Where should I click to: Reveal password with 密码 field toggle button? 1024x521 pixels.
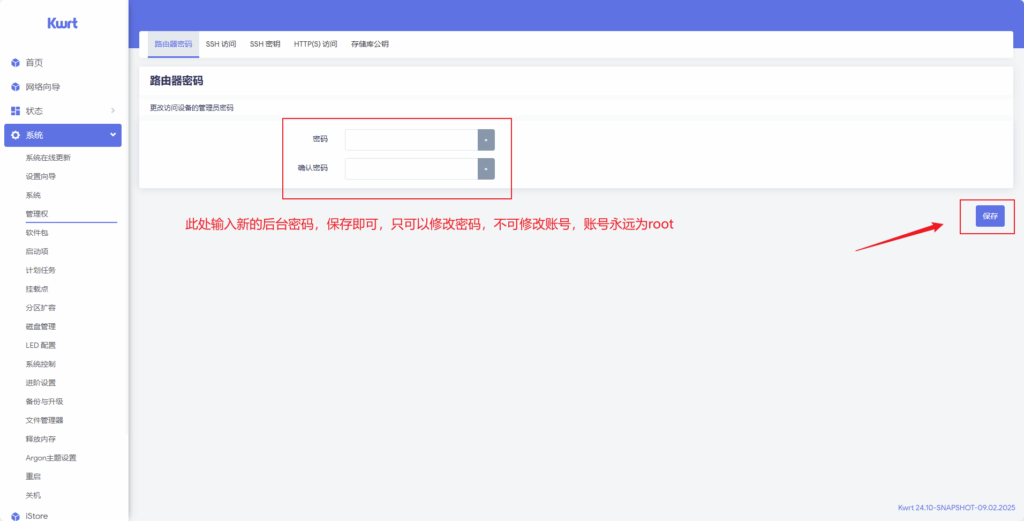[486, 140]
